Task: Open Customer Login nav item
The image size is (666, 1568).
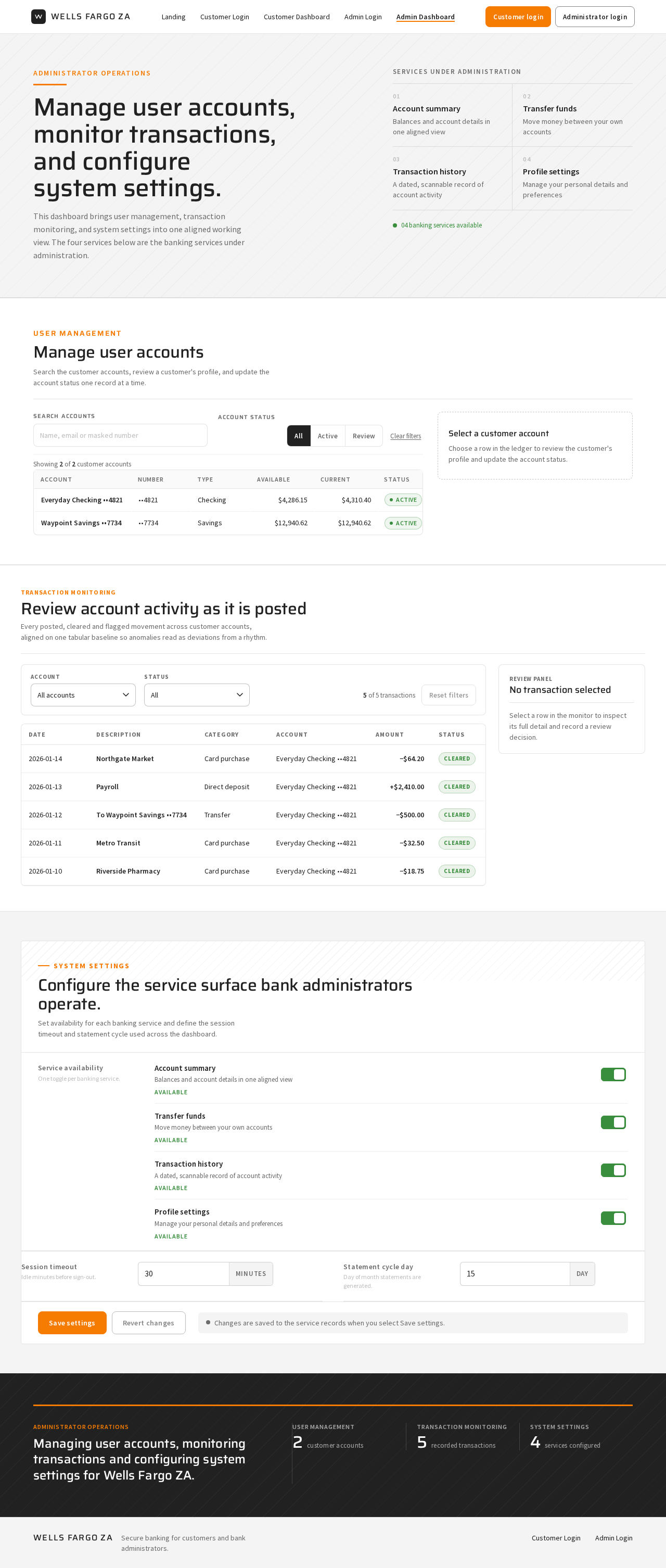Action: click(224, 17)
